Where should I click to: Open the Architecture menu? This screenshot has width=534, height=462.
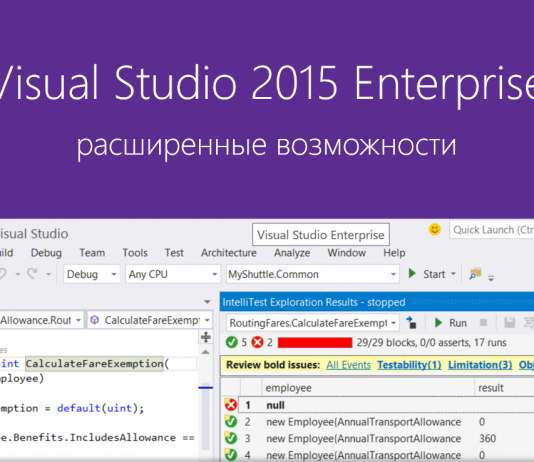coord(229,253)
